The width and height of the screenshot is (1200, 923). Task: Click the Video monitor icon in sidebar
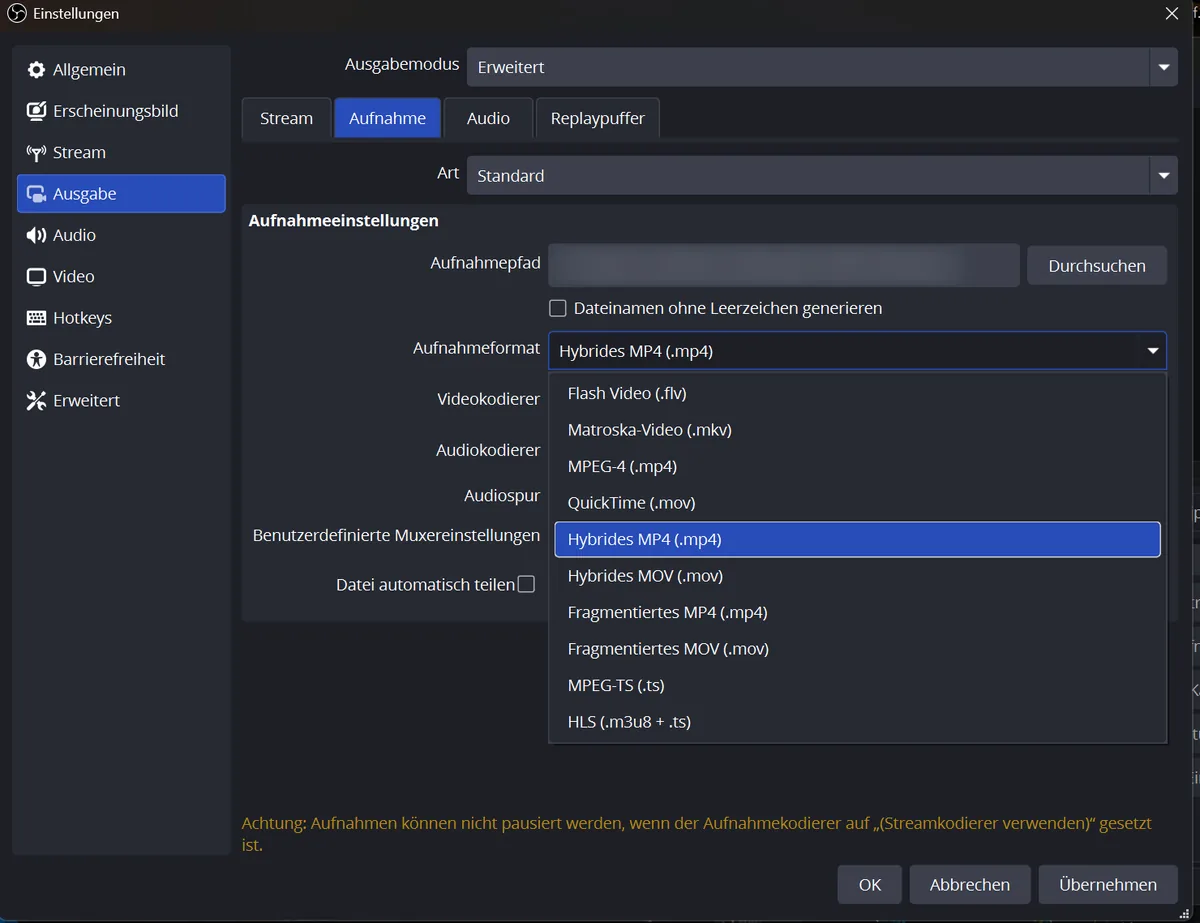coord(37,277)
